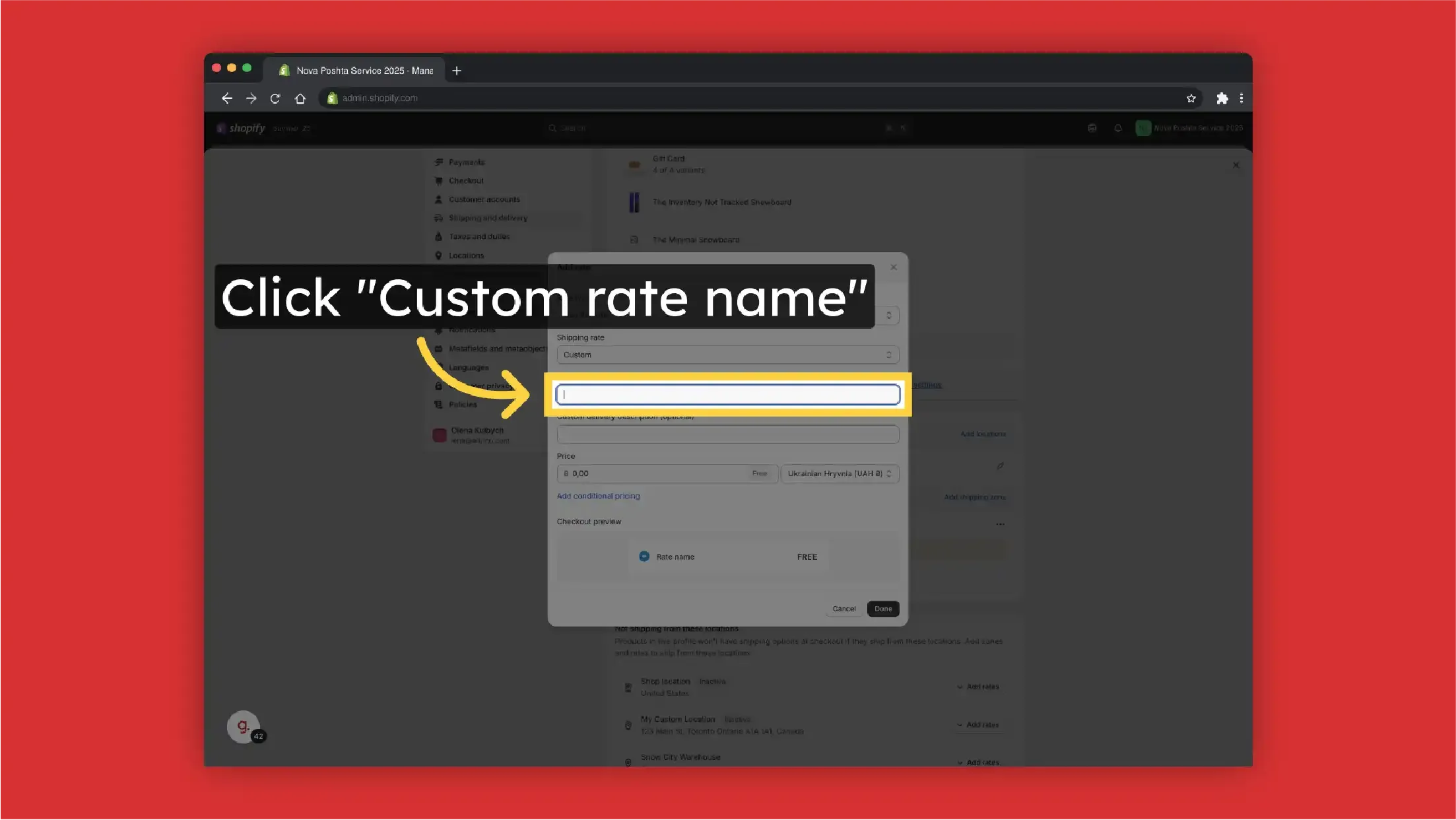Click the browser back arrow
Image resolution: width=1456 pixels, height=820 pixels.
[227, 98]
